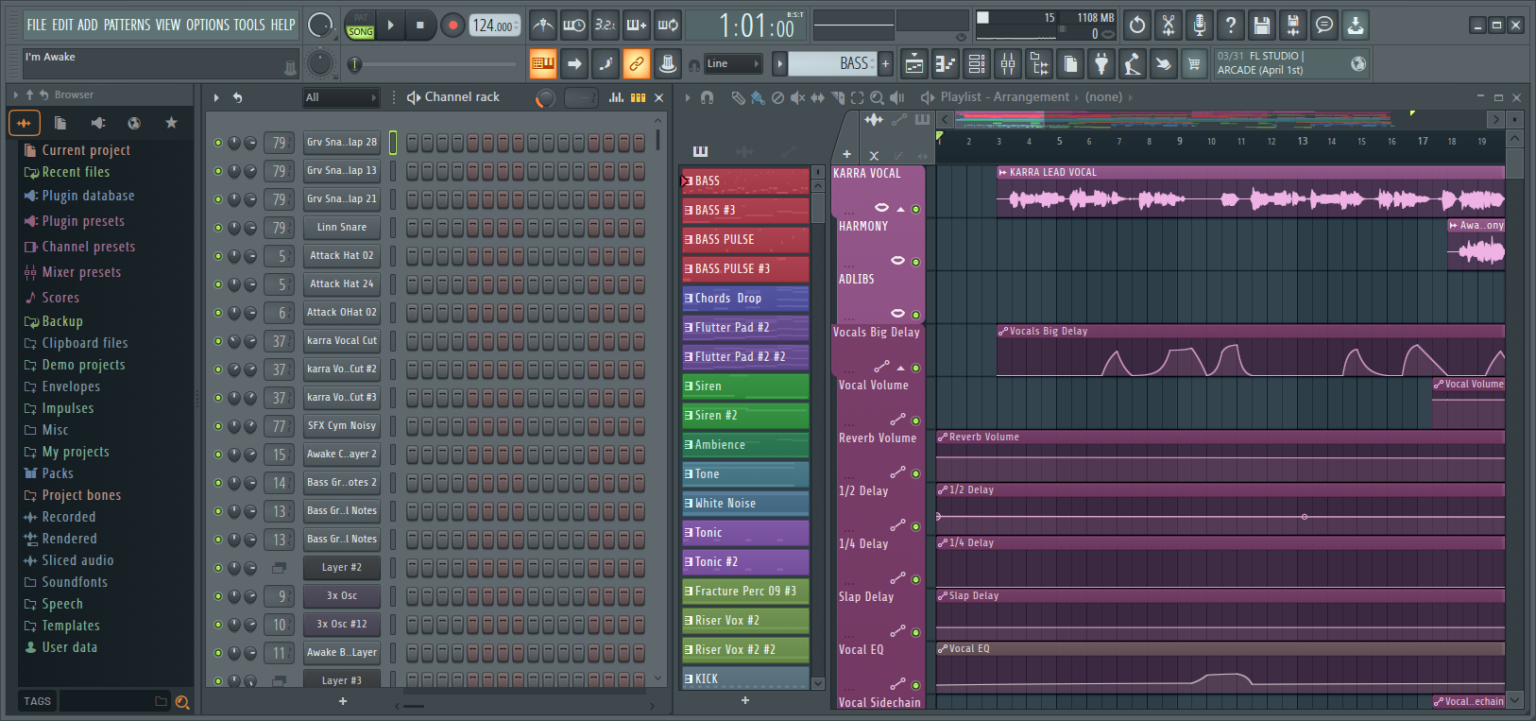This screenshot has height=721, width=1536.
Task: Click the microphone one-click recording icon
Action: click(1199, 25)
